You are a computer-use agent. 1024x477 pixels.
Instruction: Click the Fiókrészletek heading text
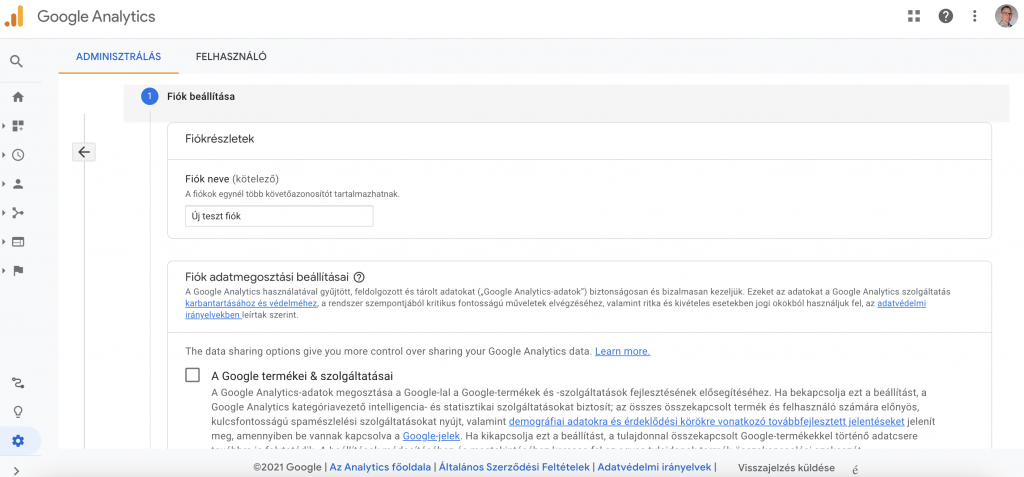click(x=220, y=139)
